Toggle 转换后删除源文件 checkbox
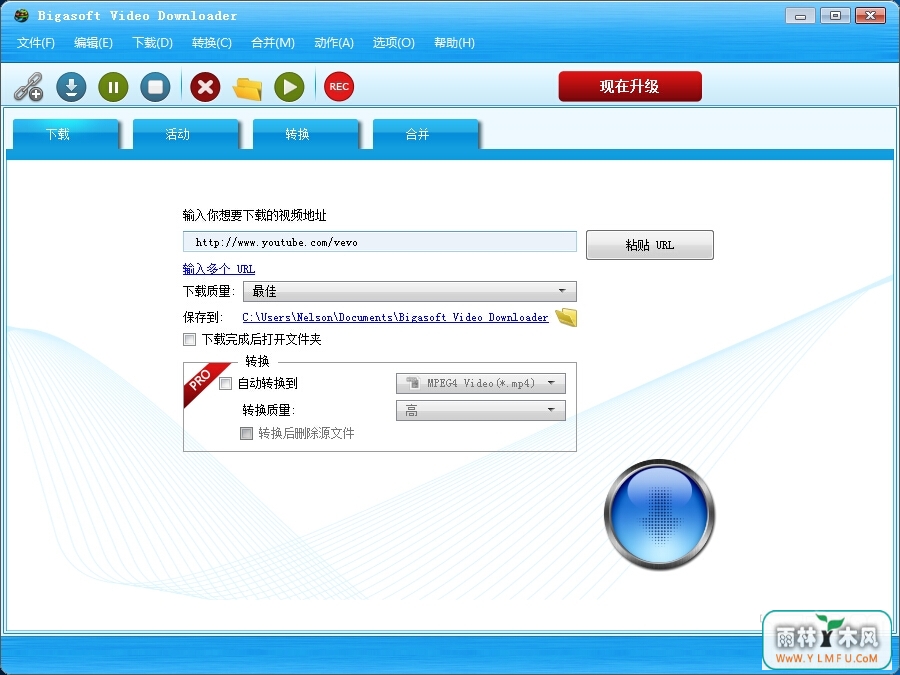This screenshot has height=675, width=900. [x=246, y=433]
